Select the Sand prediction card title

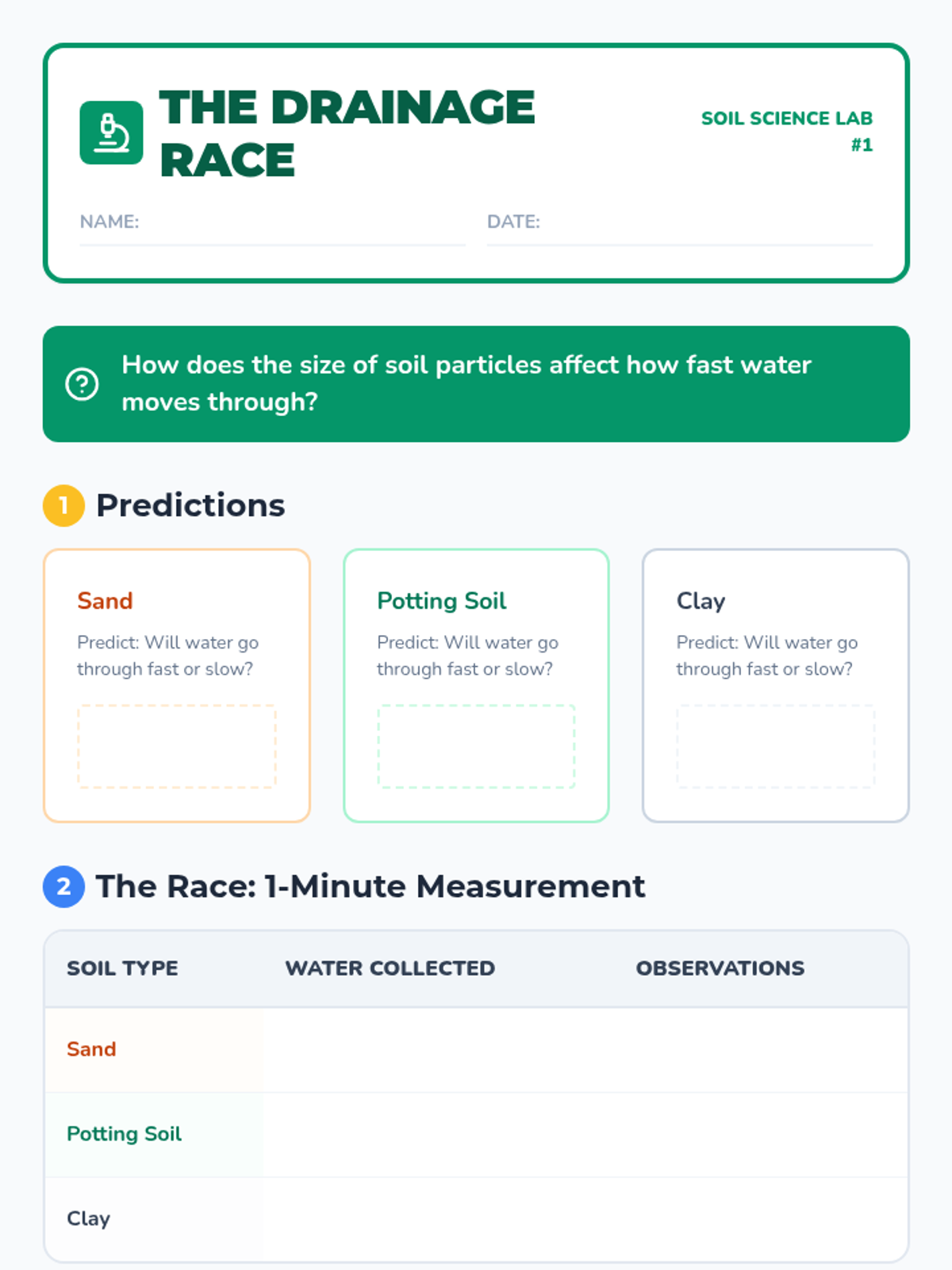click(x=105, y=601)
